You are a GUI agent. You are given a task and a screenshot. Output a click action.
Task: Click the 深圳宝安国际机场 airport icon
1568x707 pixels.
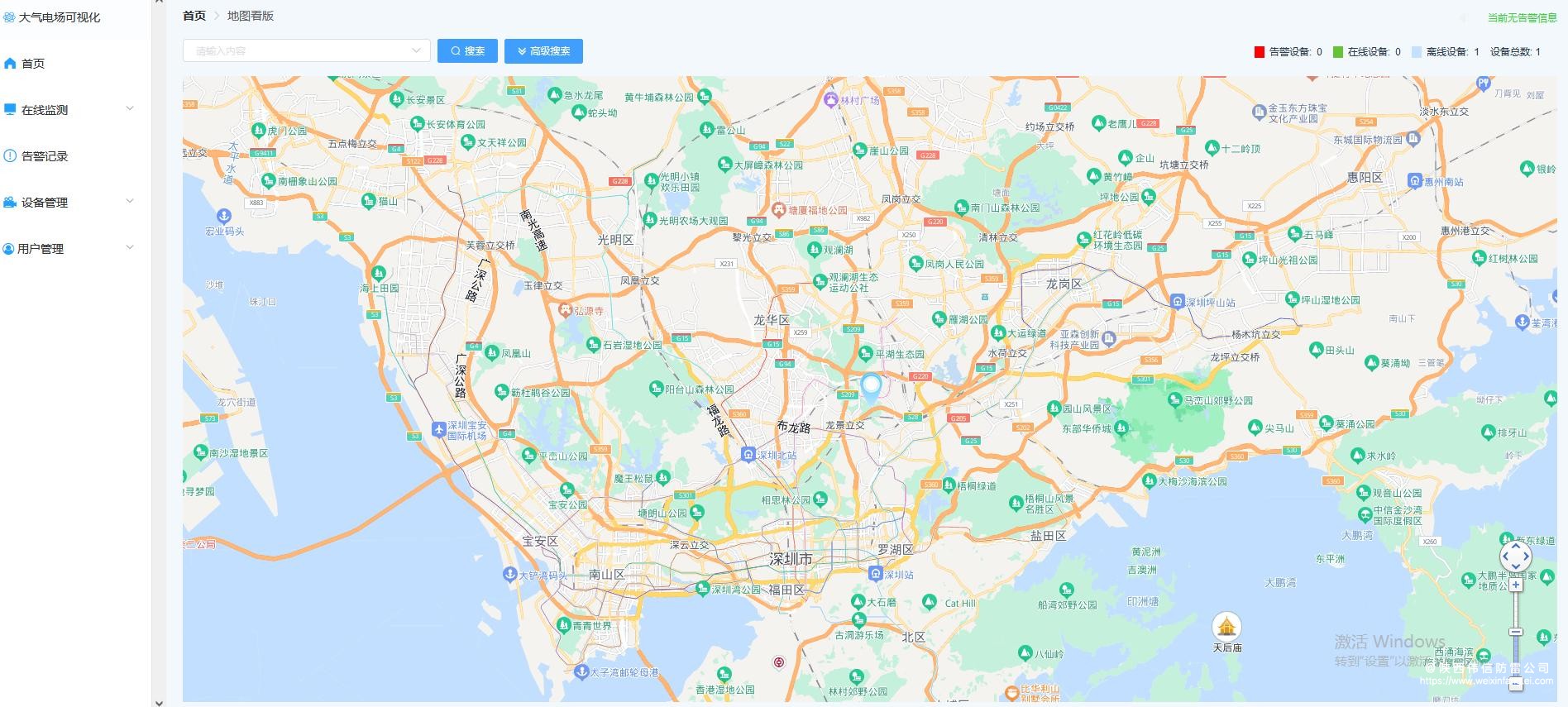coord(439,429)
